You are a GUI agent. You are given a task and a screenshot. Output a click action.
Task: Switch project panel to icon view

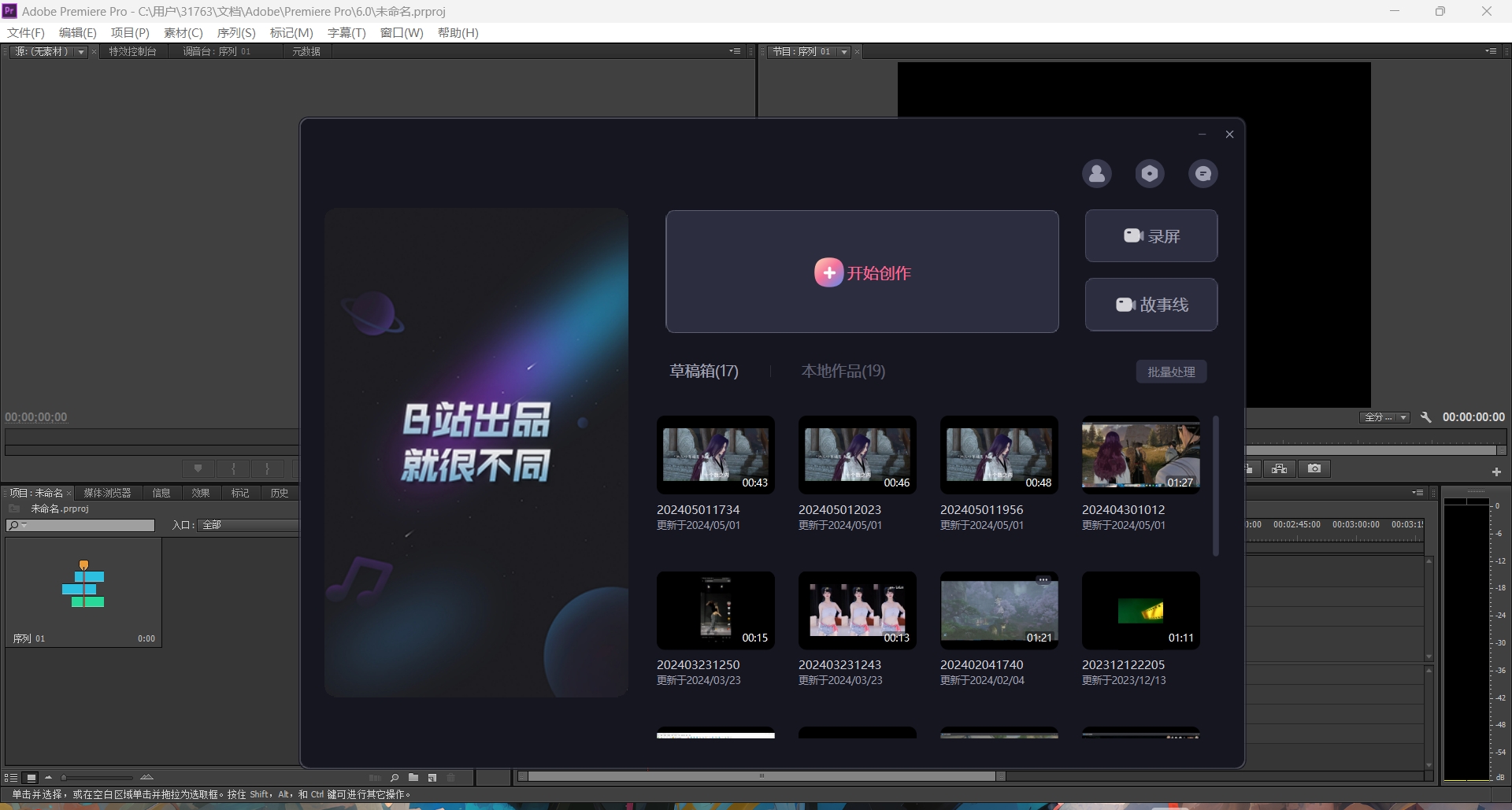tap(31, 778)
